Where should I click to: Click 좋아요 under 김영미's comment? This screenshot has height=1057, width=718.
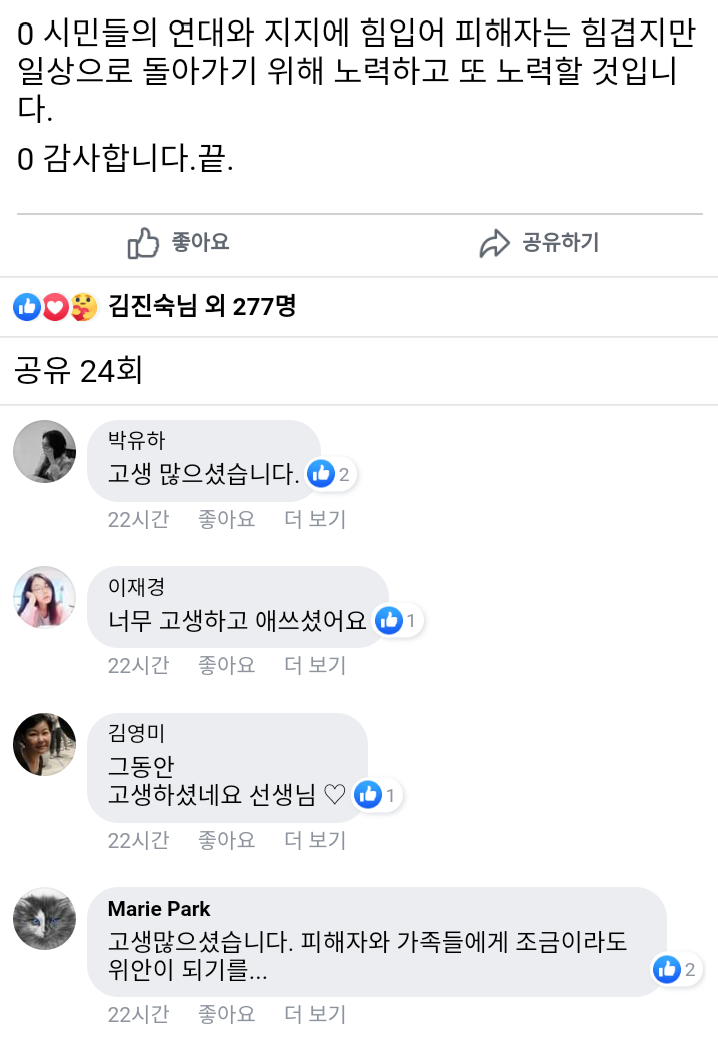click(226, 840)
